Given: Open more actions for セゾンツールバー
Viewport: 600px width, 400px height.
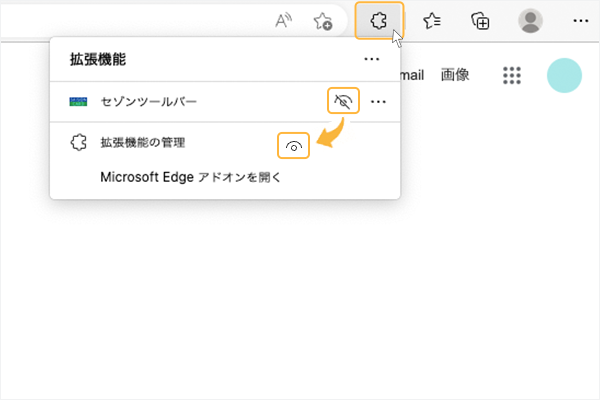Looking at the screenshot, I should (378, 101).
